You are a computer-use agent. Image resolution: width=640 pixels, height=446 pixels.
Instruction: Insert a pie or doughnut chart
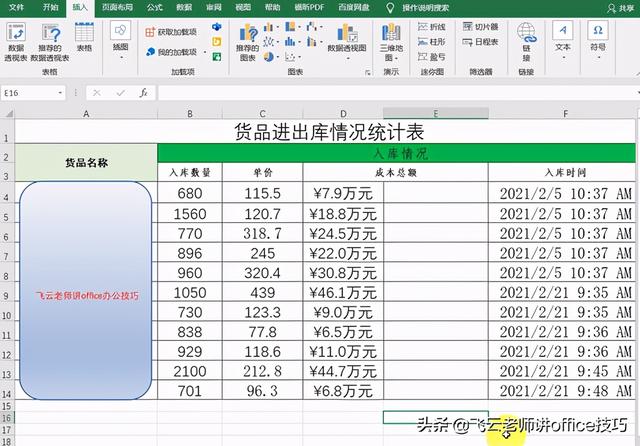coord(270,57)
